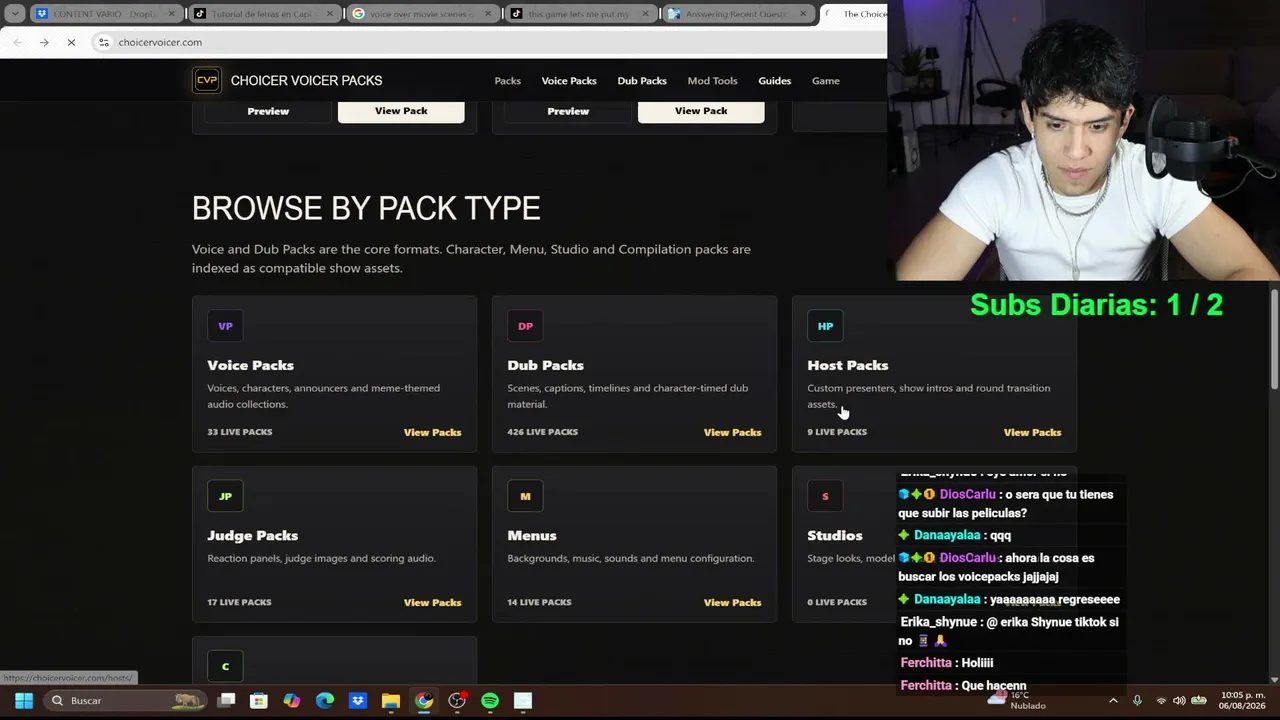The image size is (1280, 720).
Task: Expand the browser tab search dropdown
Action: pyautogui.click(x=15, y=14)
